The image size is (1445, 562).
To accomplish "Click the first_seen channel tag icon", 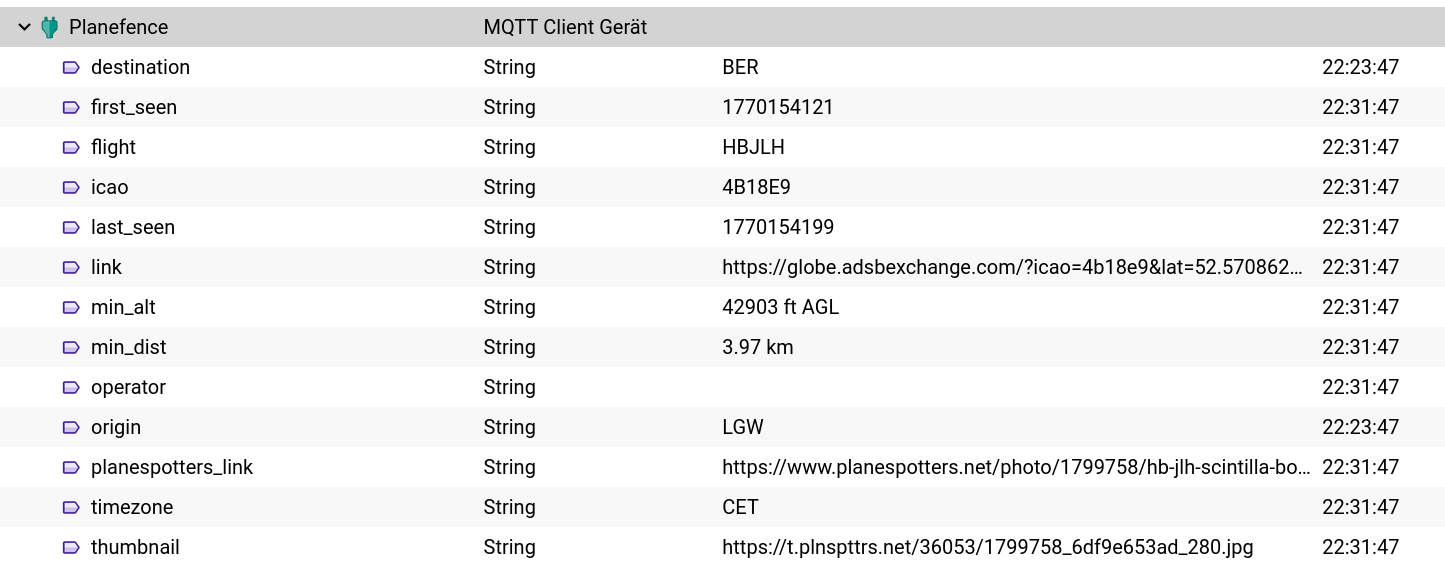I will tap(71, 107).
